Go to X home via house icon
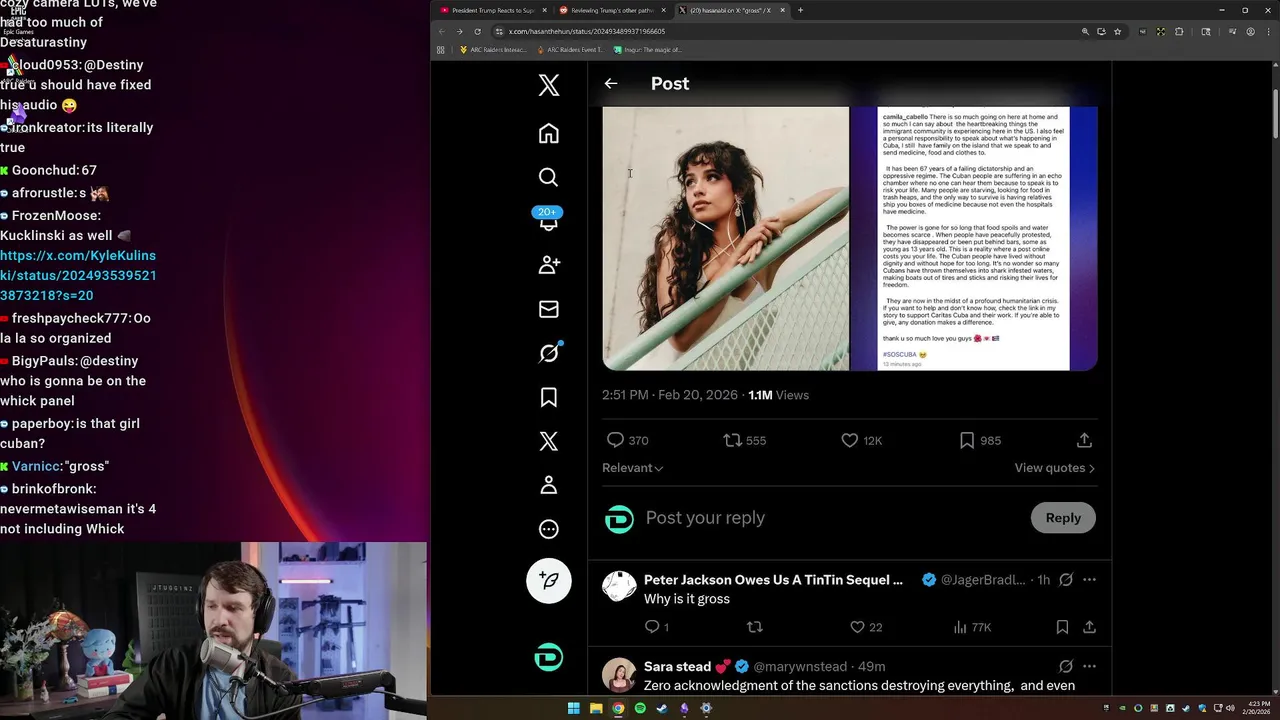This screenshot has width=1280, height=720. pyautogui.click(x=548, y=133)
